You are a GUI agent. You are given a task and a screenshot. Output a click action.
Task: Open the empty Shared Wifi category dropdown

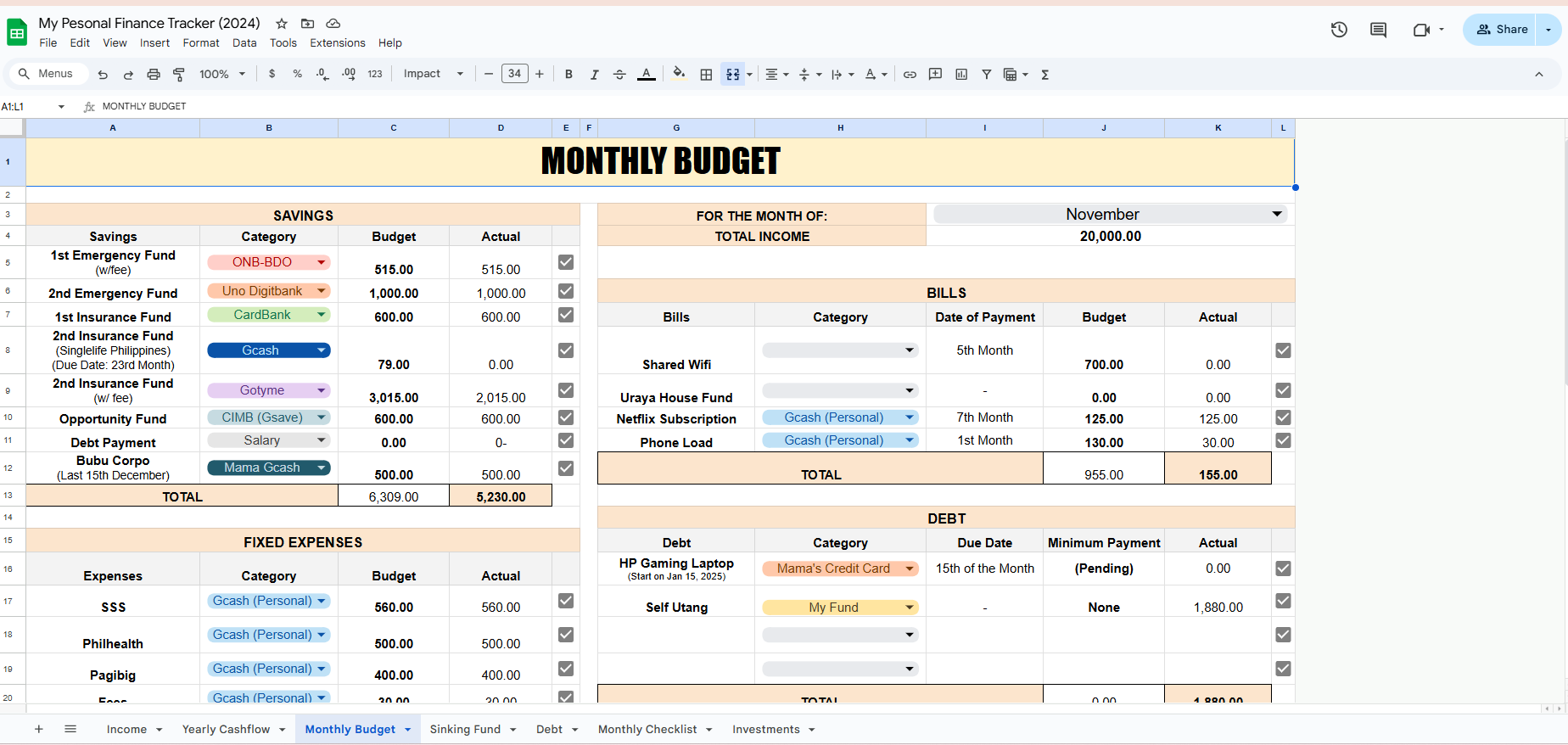[841, 350]
